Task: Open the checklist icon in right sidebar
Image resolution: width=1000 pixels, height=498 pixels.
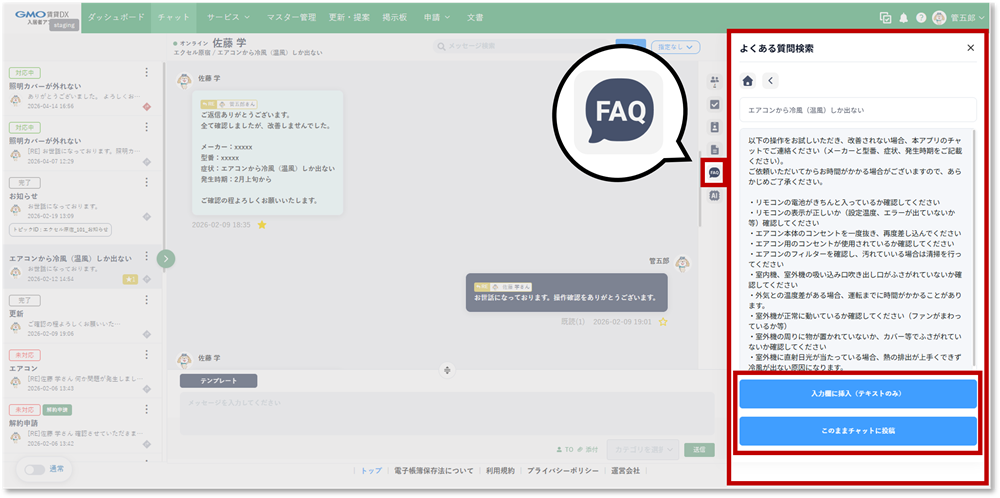Action: click(714, 104)
